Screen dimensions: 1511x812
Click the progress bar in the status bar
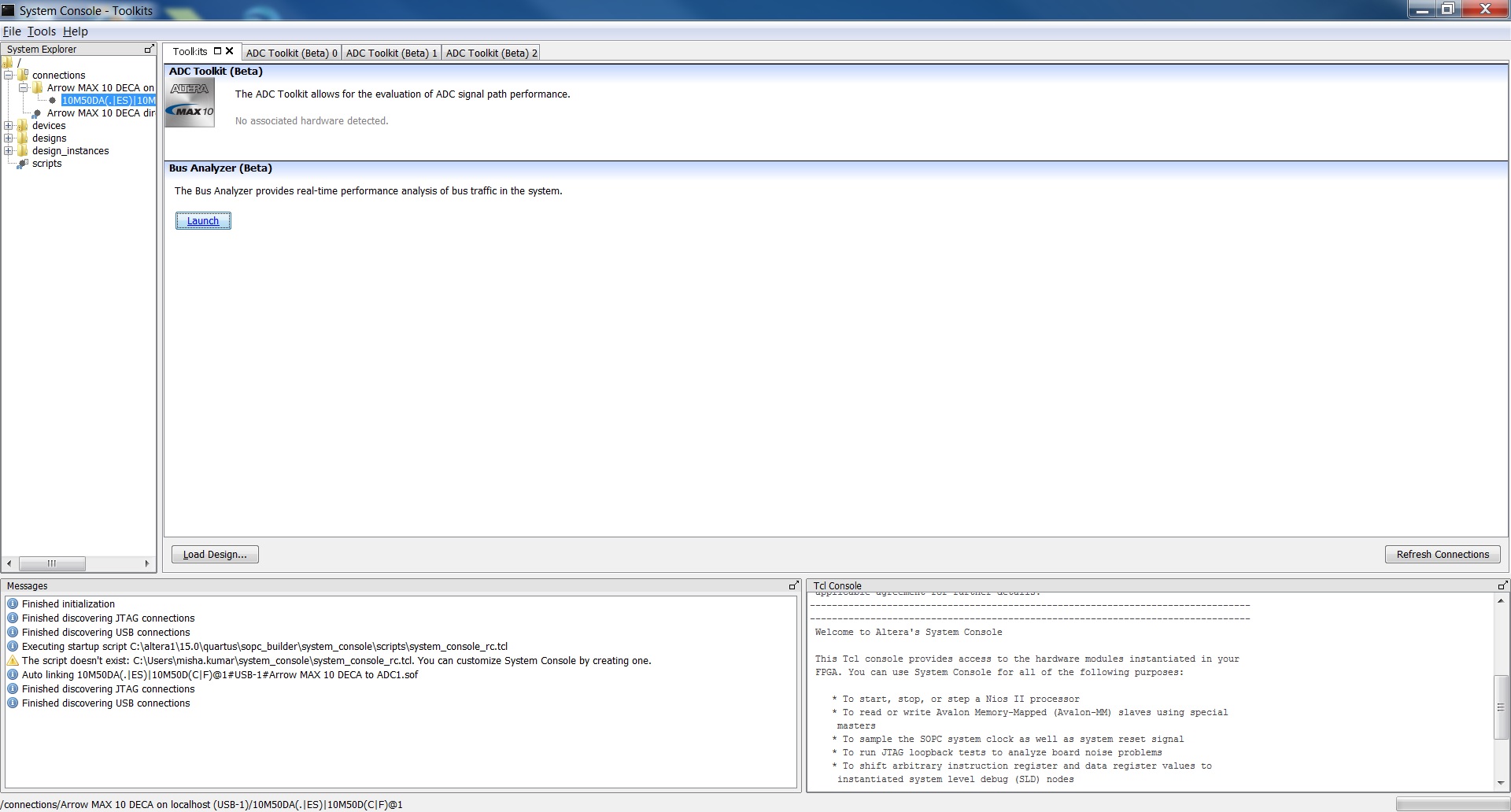point(1453,804)
